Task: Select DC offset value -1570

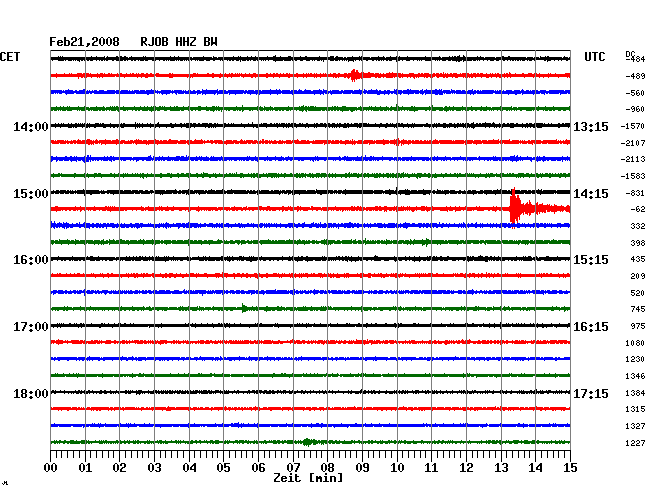Action: pyautogui.click(x=633, y=126)
